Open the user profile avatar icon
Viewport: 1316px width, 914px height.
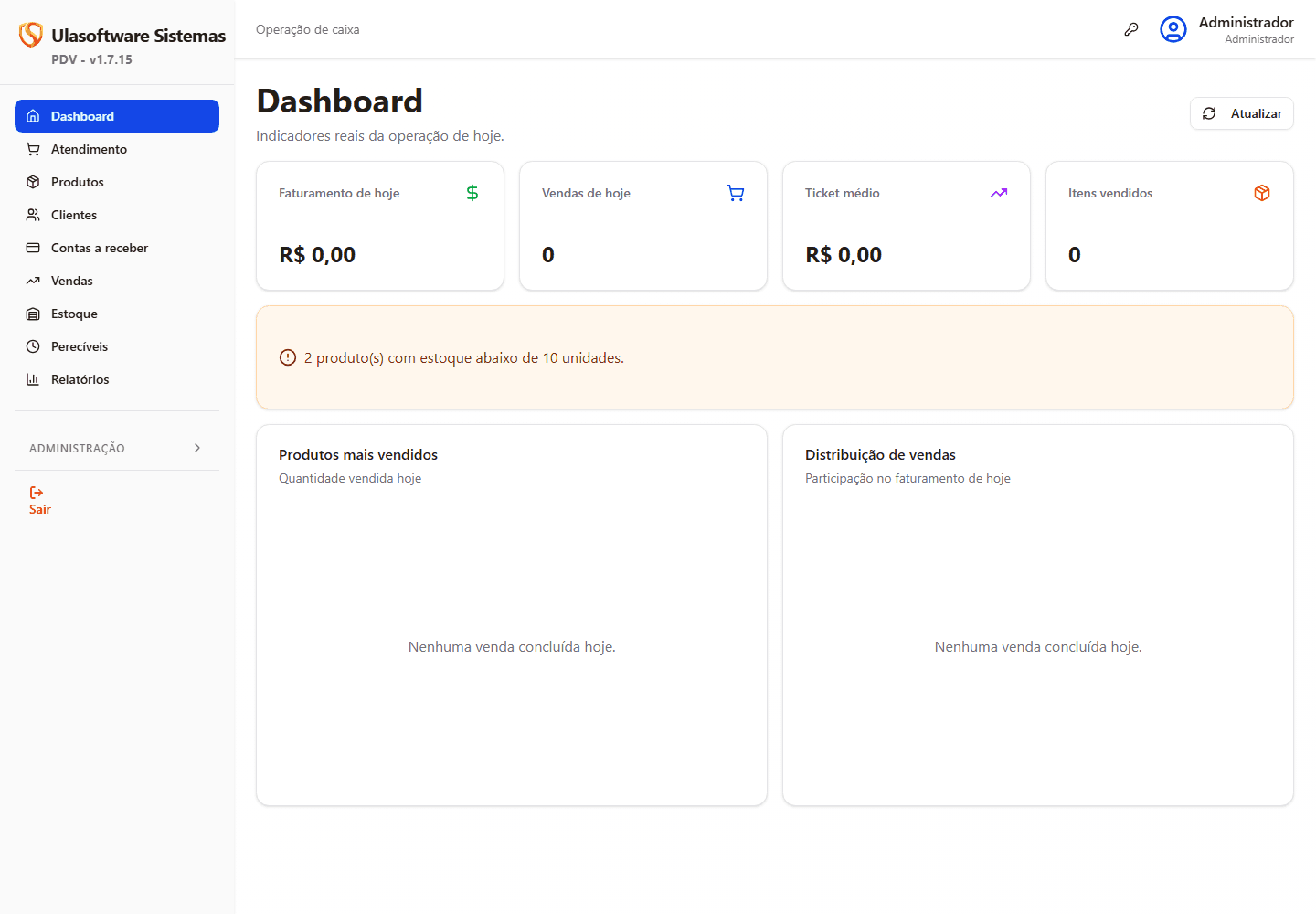1173,29
